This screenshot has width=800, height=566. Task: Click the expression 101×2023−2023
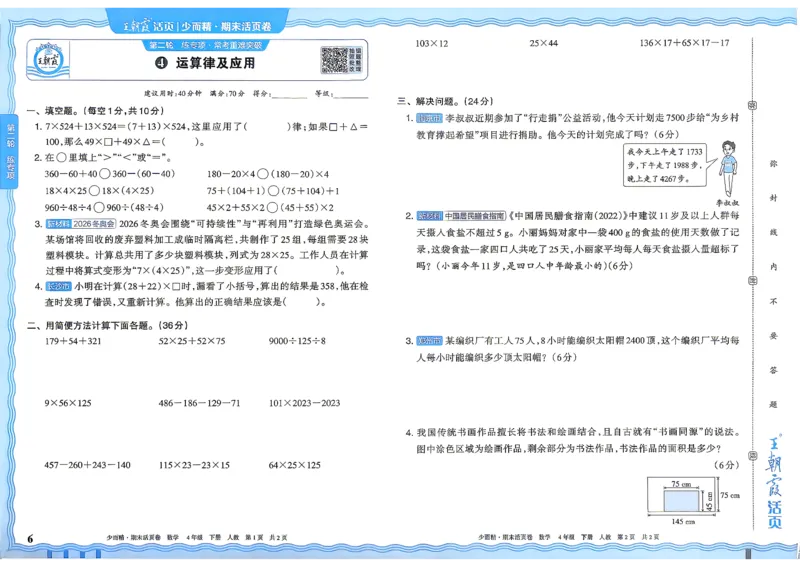(304, 403)
